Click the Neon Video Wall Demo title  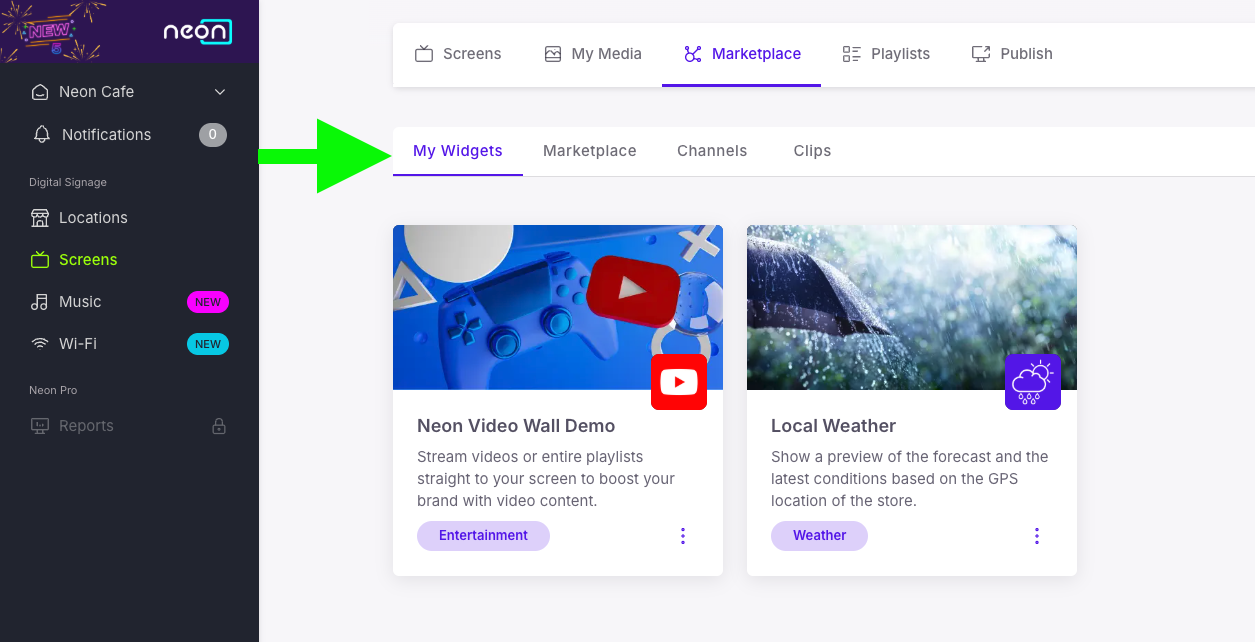(x=516, y=426)
